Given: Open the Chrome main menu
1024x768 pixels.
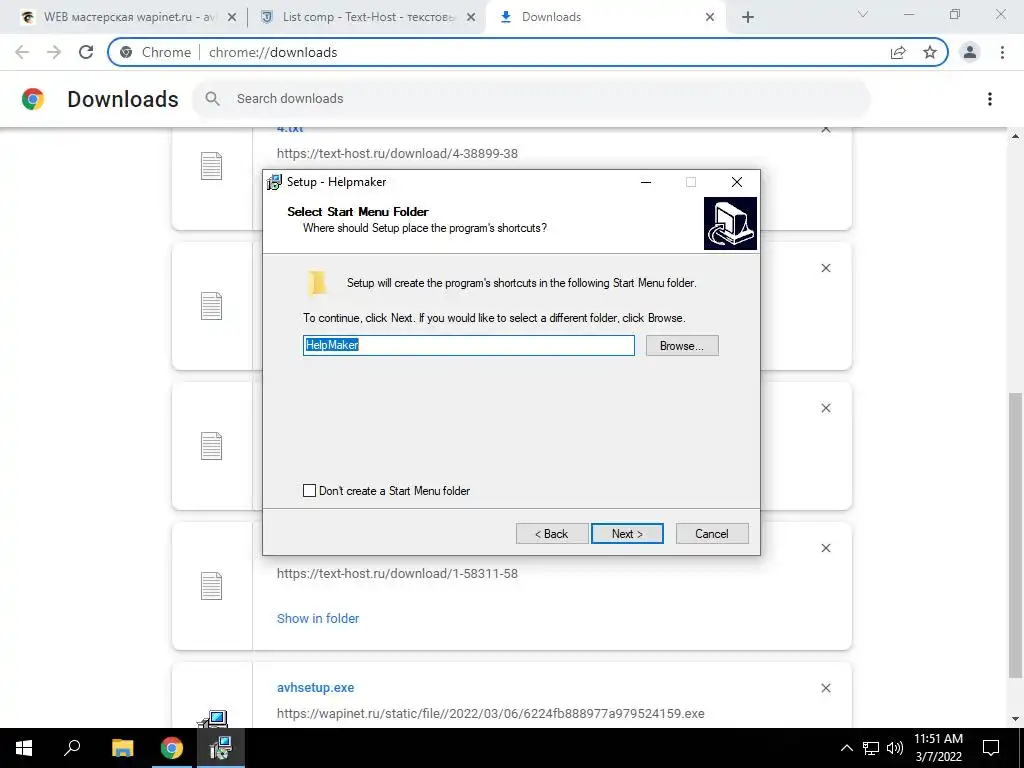Looking at the screenshot, I should click(1002, 52).
